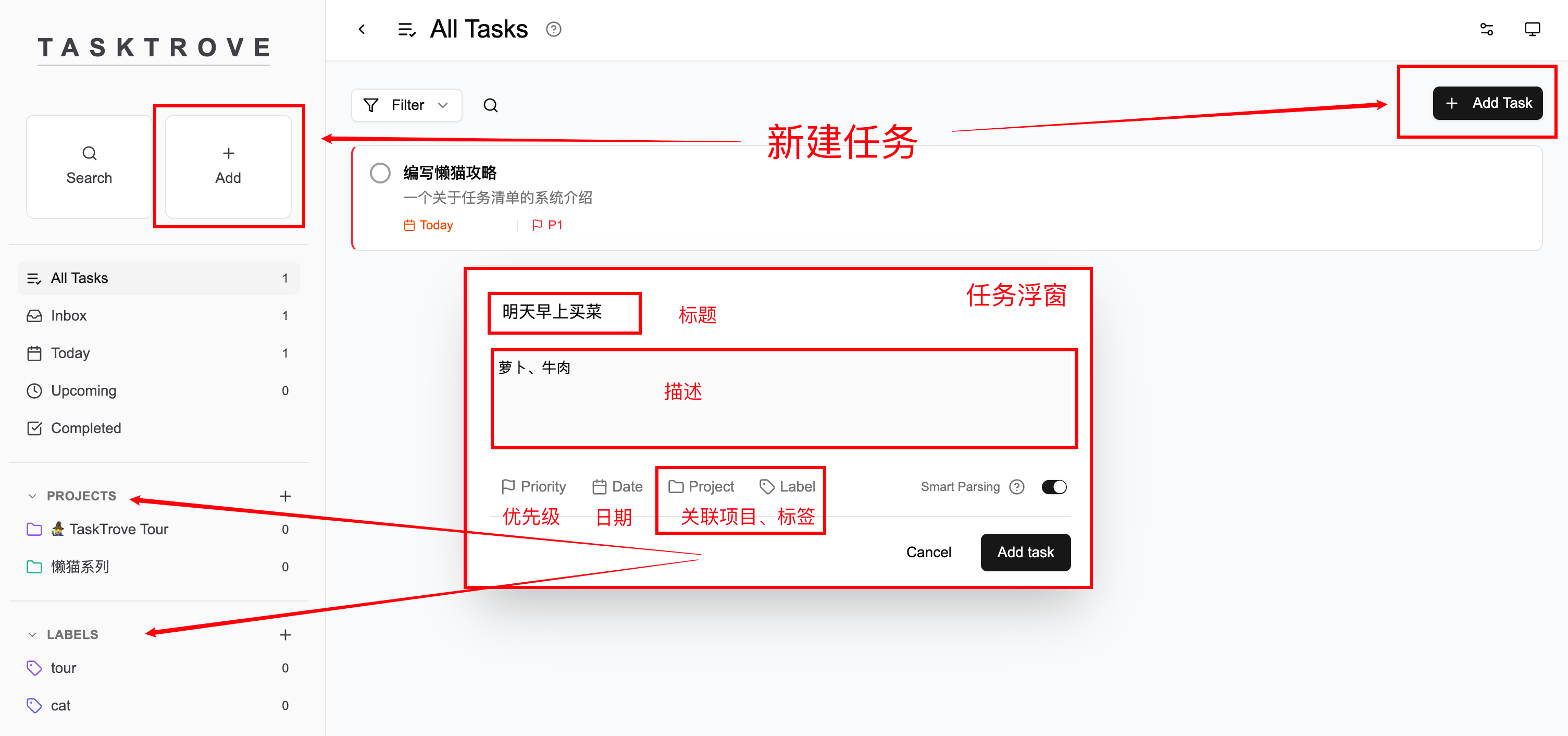Click the list icon beside All Tasks title
1568x736 pixels.
tap(407, 29)
